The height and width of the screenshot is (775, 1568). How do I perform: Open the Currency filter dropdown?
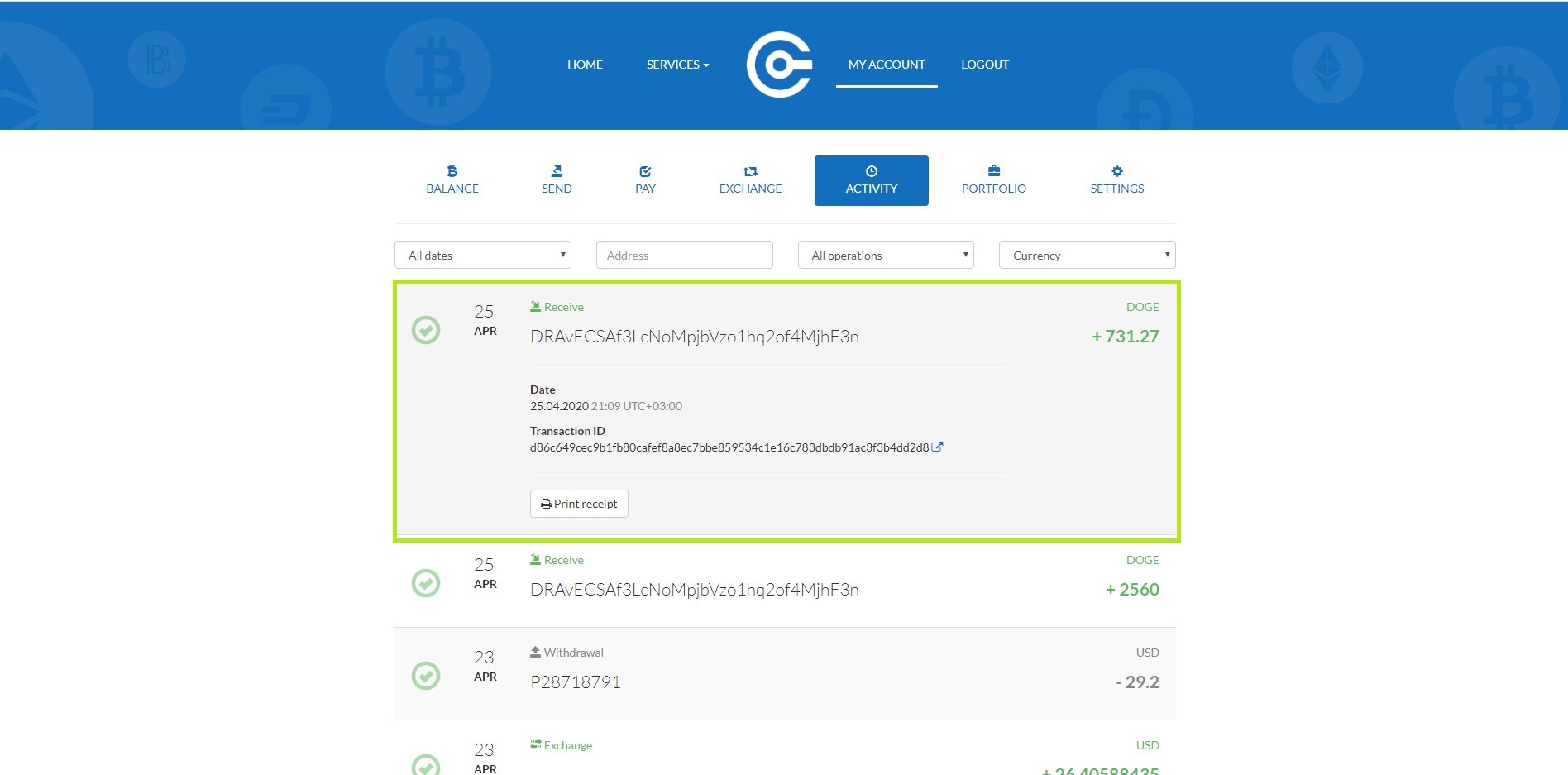1087,256
